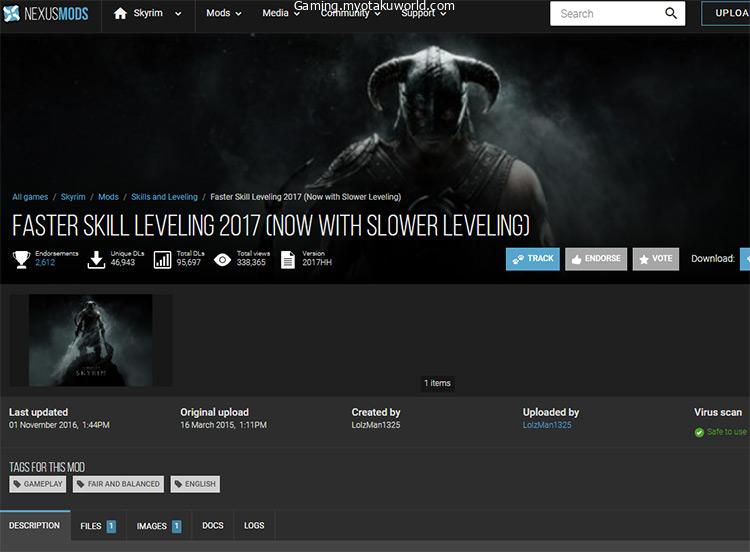Image resolution: width=750 pixels, height=552 pixels.
Task: Switch to the IMAGES tab
Action: click(158, 526)
